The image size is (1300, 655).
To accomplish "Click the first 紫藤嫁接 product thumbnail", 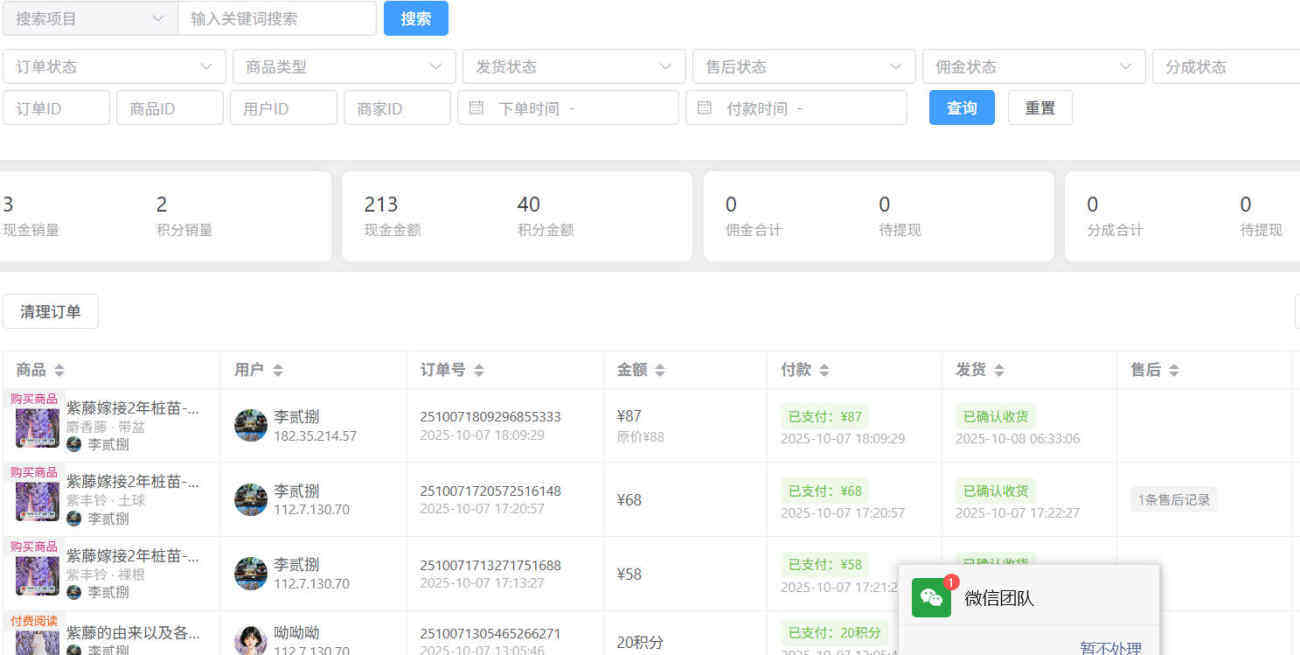I will click(x=37, y=429).
